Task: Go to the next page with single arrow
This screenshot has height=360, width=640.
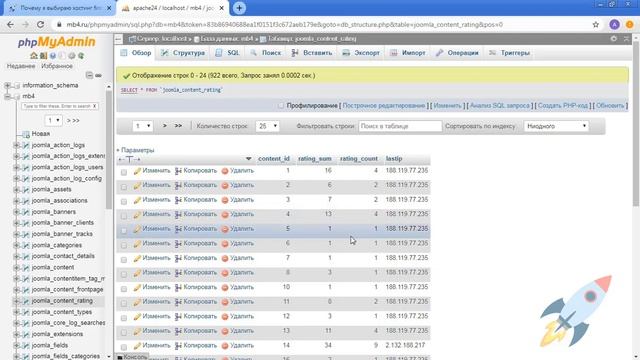Action: click(165, 126)
